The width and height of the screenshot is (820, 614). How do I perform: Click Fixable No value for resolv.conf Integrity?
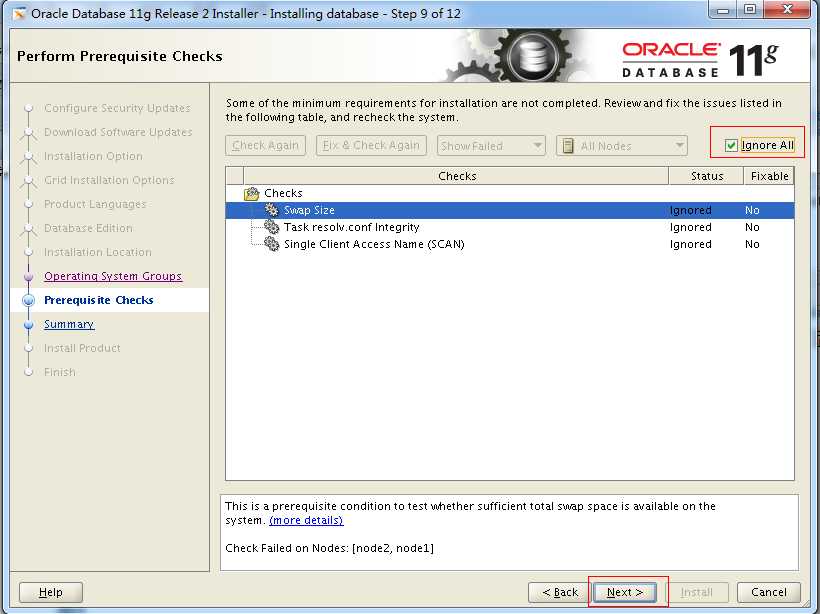tap(752, 228)
